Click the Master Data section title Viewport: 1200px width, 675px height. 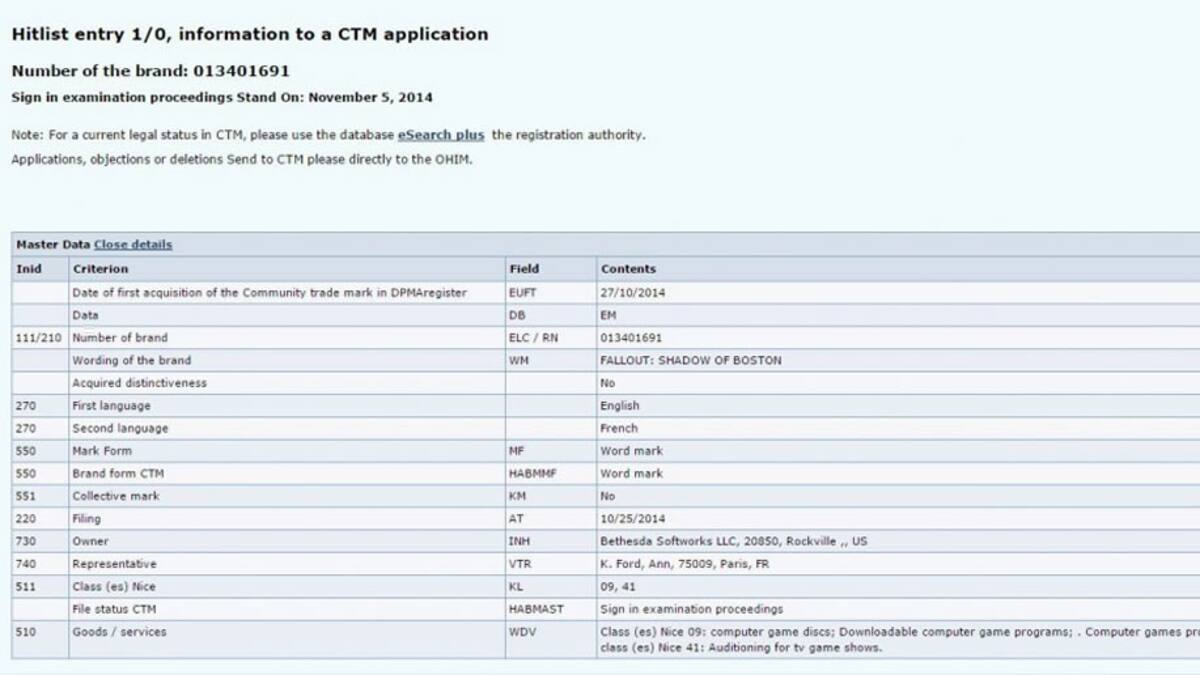[53, 245]
